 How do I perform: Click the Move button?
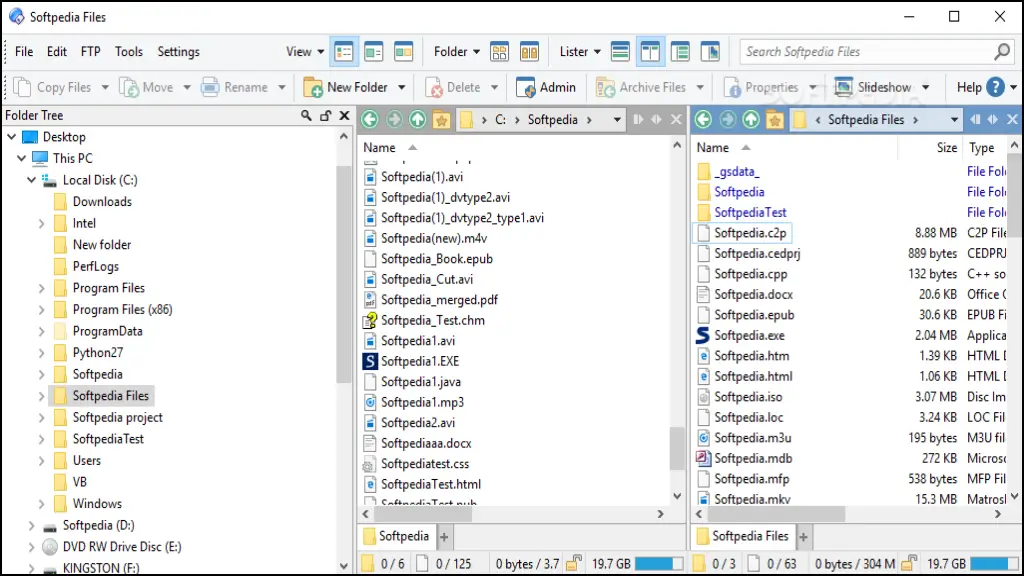coord(148,87)
